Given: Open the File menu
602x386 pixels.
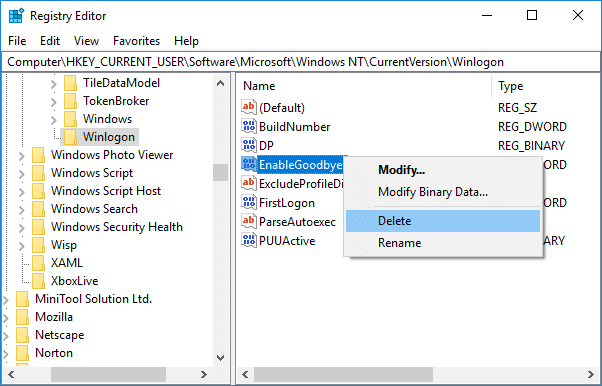Looking at the screenshot, I should [17, 41].
